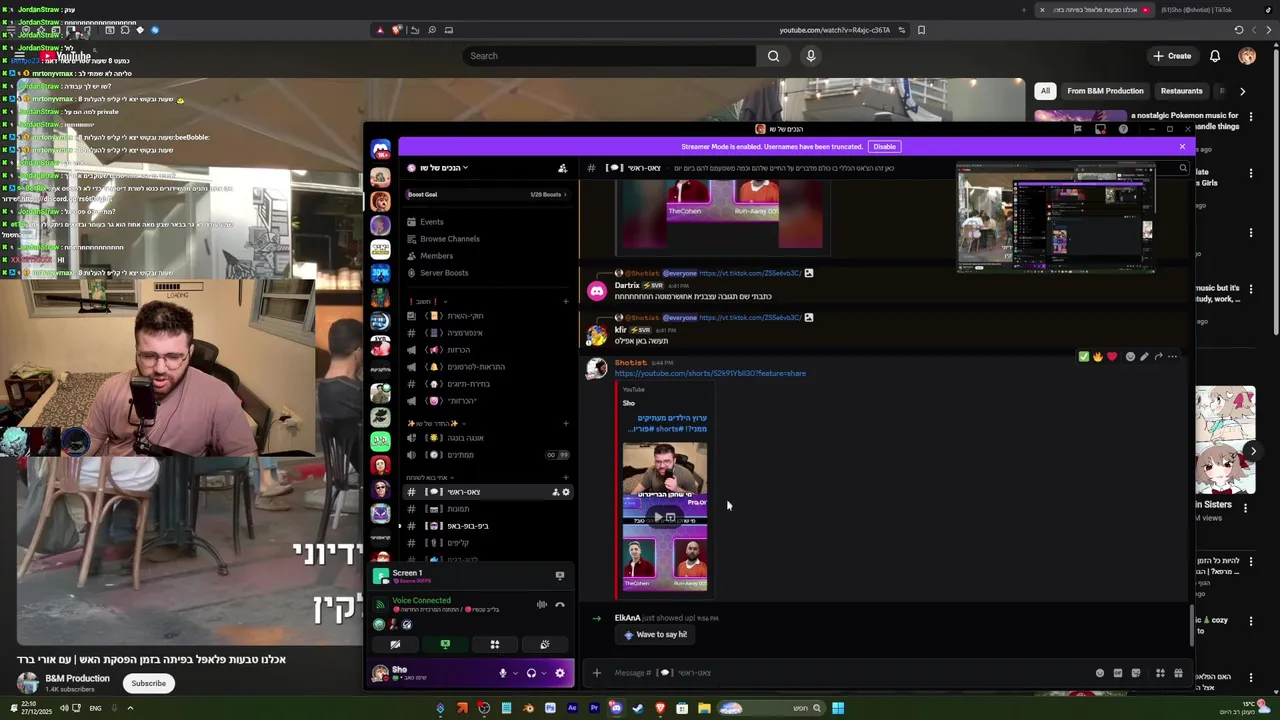
Task: Edit the hovered message with pencil icon
Action: [x=1144, y=357]
